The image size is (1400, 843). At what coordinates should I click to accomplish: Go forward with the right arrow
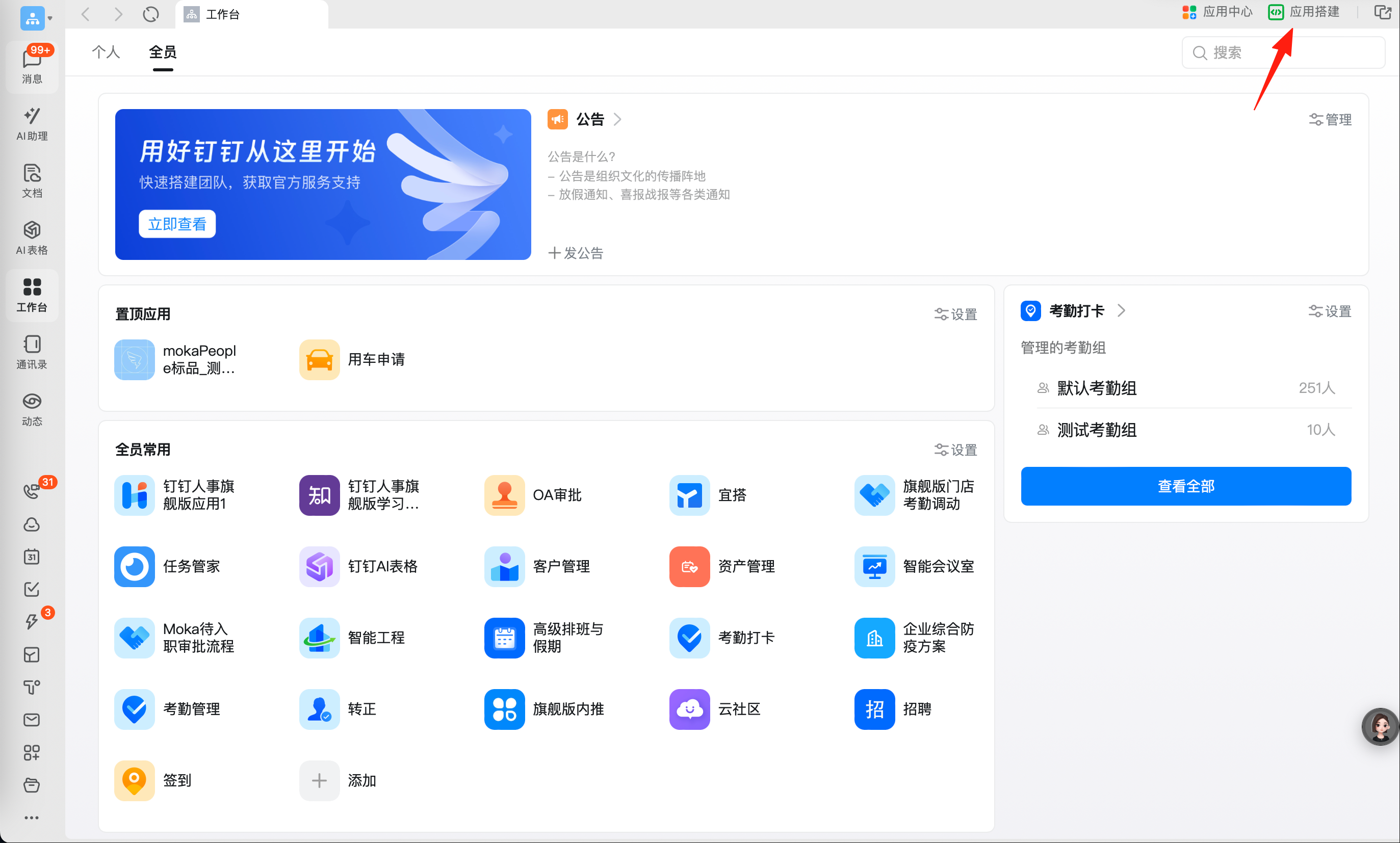pos(118,14)
